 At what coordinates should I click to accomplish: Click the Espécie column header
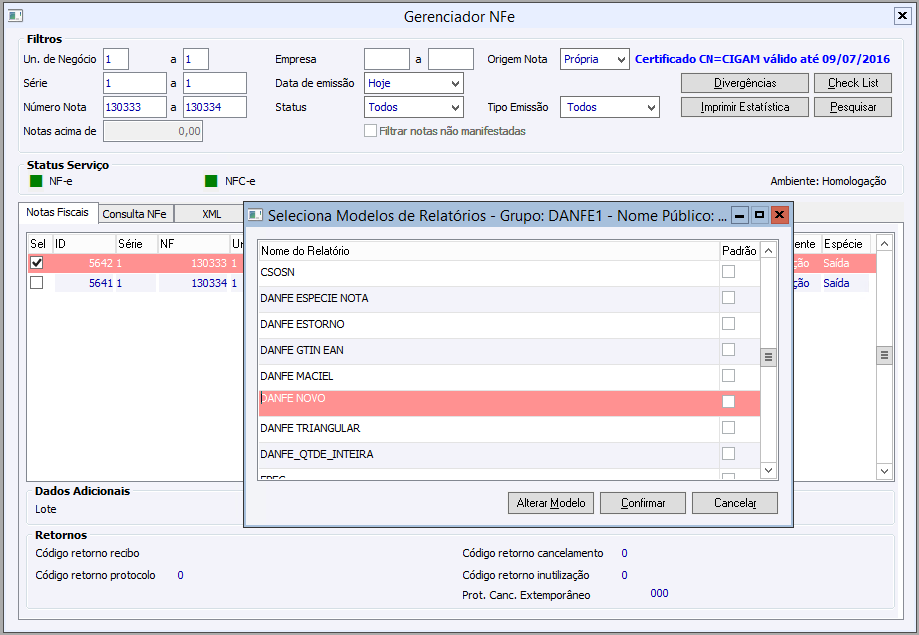pyautogui.click(x=845, y=244)
